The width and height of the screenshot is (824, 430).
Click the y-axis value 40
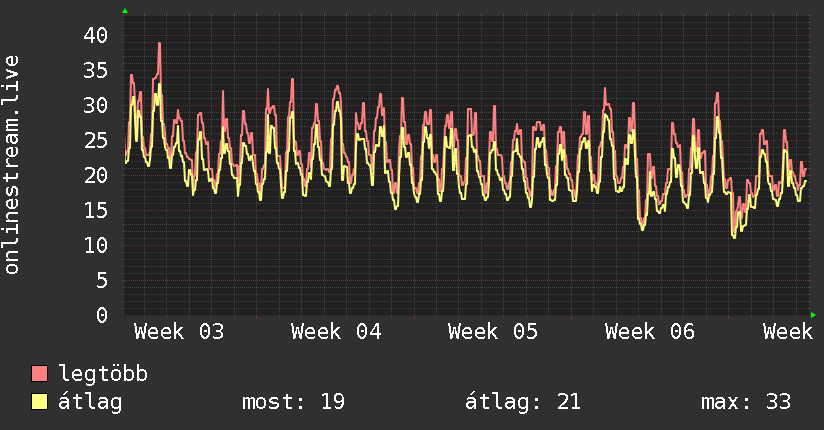click(x=95, y=35)
